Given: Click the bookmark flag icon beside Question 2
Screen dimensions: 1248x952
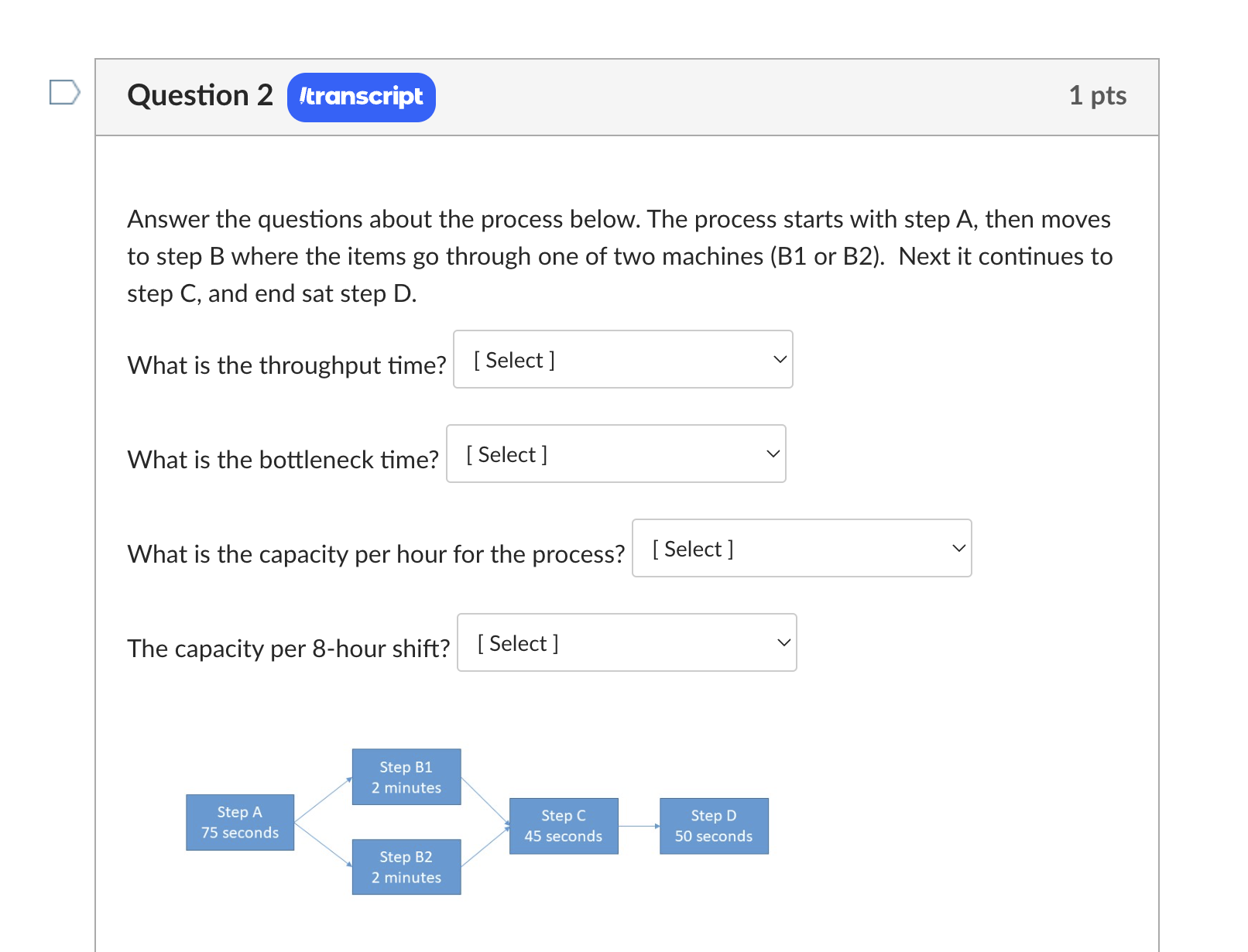Looking at the screenshot, I should (64, 93).
